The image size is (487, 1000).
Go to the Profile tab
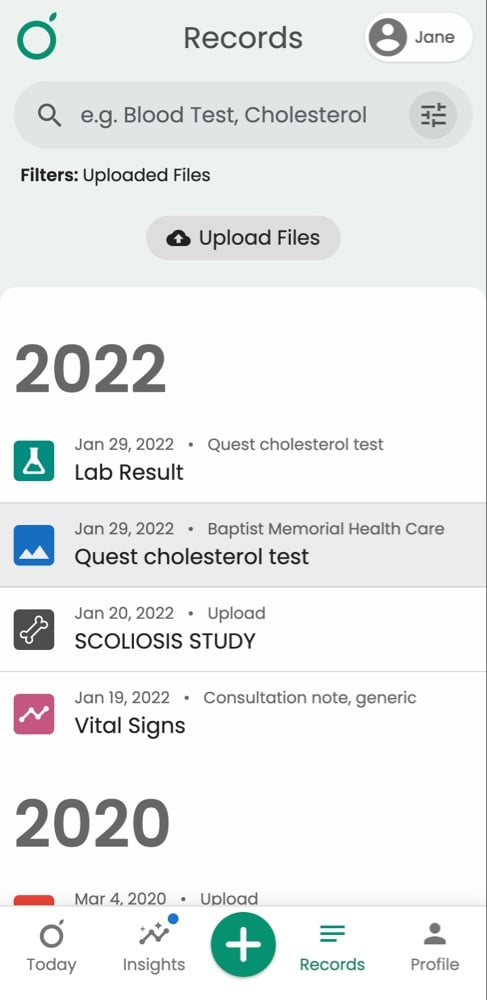pos(435,947)
